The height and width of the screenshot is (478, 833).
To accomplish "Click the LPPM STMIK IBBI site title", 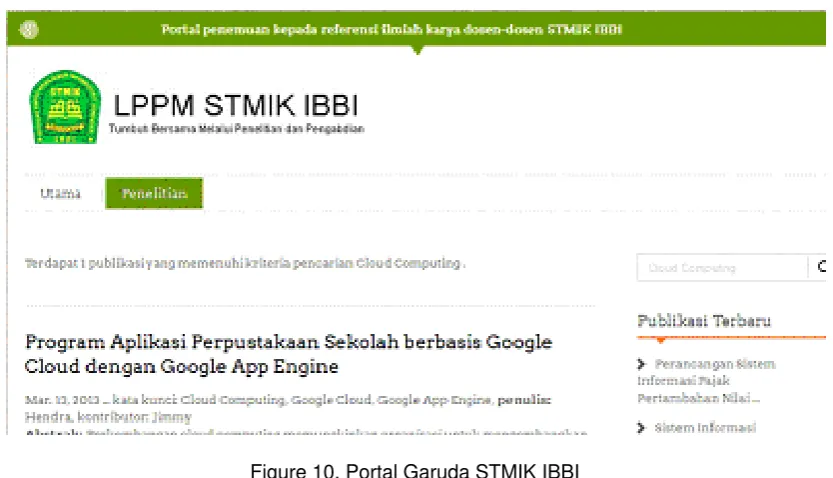I will (x=236, y=105).
